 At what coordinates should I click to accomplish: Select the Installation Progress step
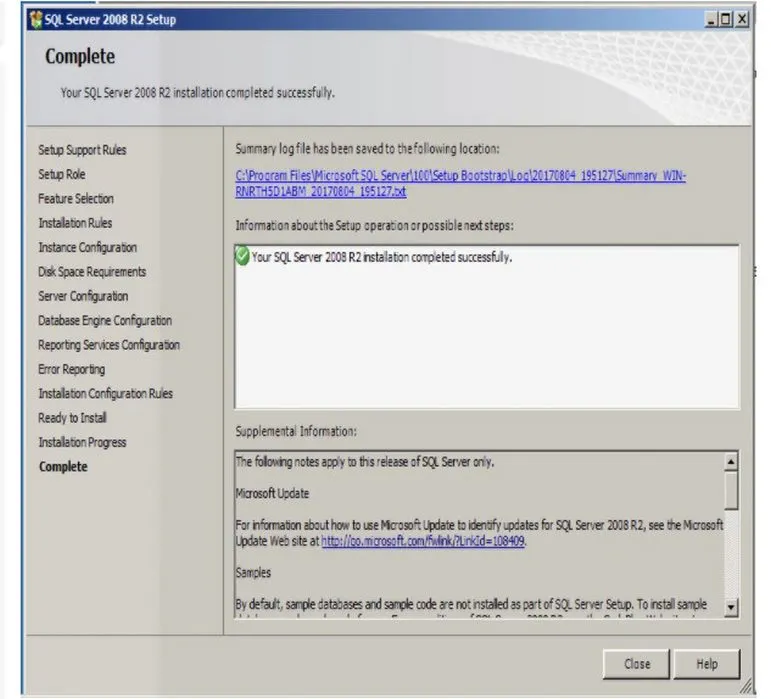[x=82, y=442]
